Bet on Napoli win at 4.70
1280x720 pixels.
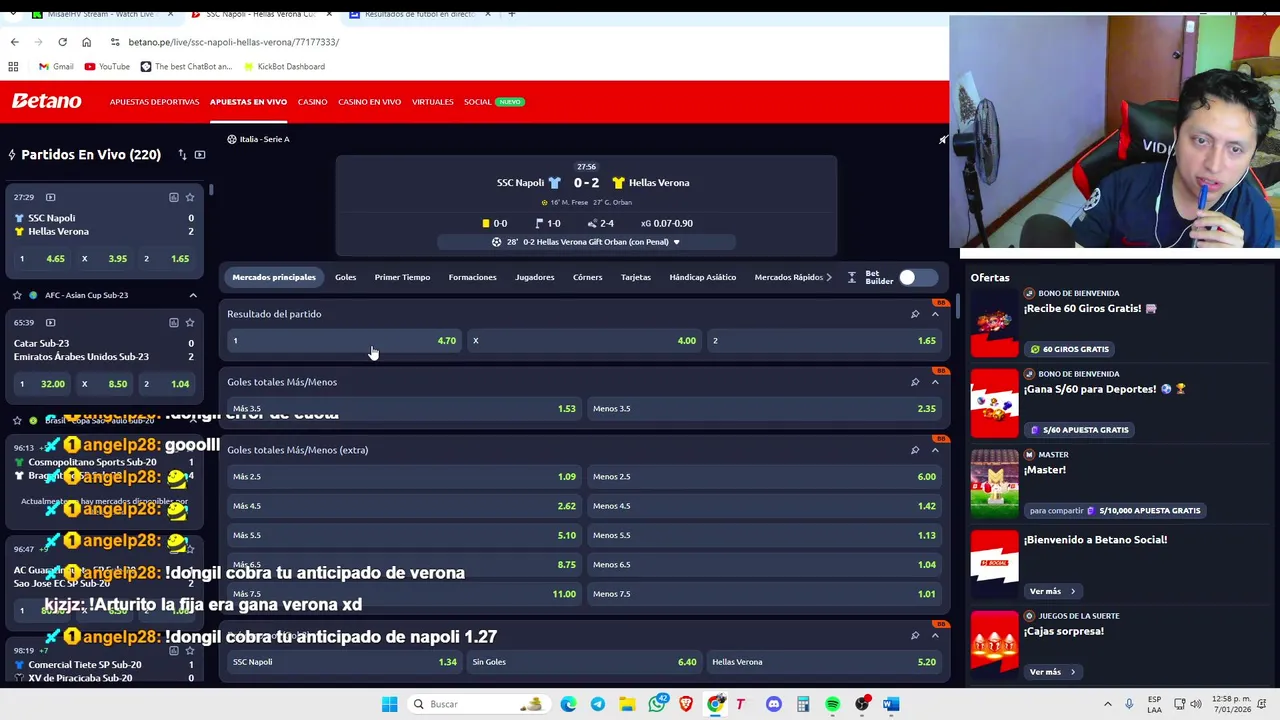click(345, 341)
